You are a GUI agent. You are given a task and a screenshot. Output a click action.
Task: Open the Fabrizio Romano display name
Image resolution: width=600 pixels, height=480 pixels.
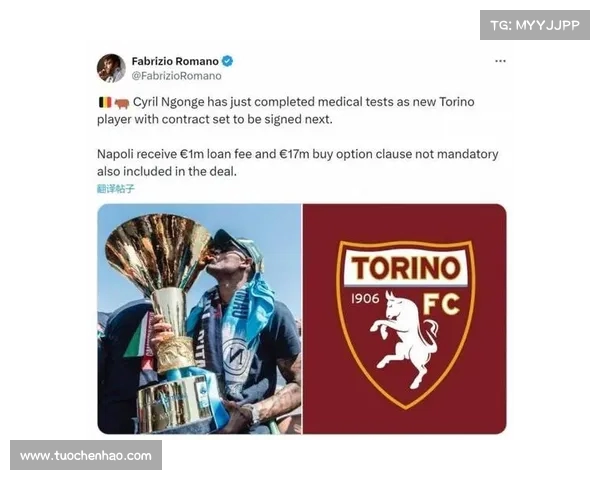(175, 61)
